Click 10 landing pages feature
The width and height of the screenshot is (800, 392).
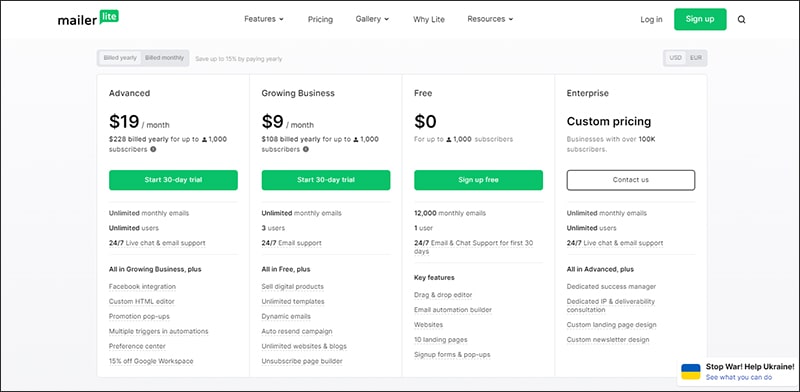(441, 339)
